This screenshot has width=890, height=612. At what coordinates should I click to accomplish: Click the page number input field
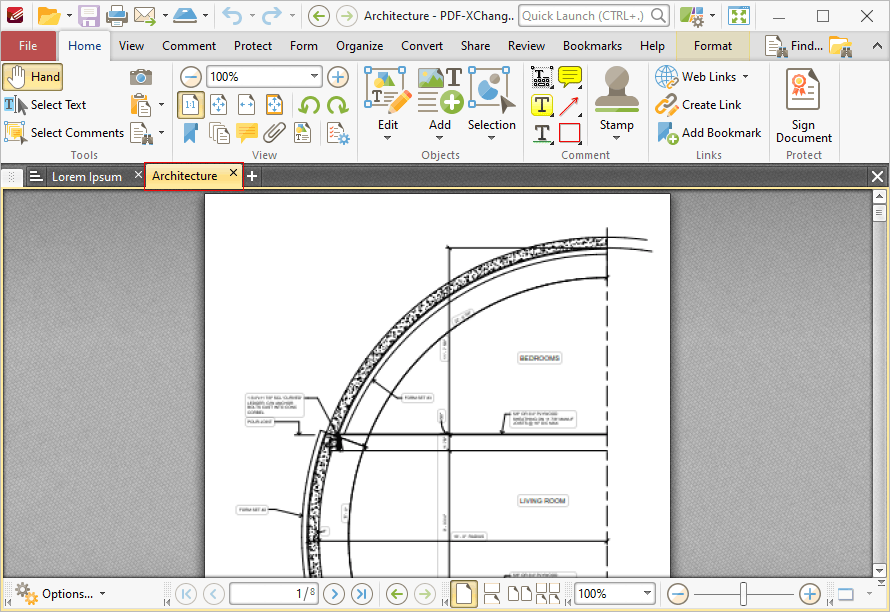pos(274,594)
